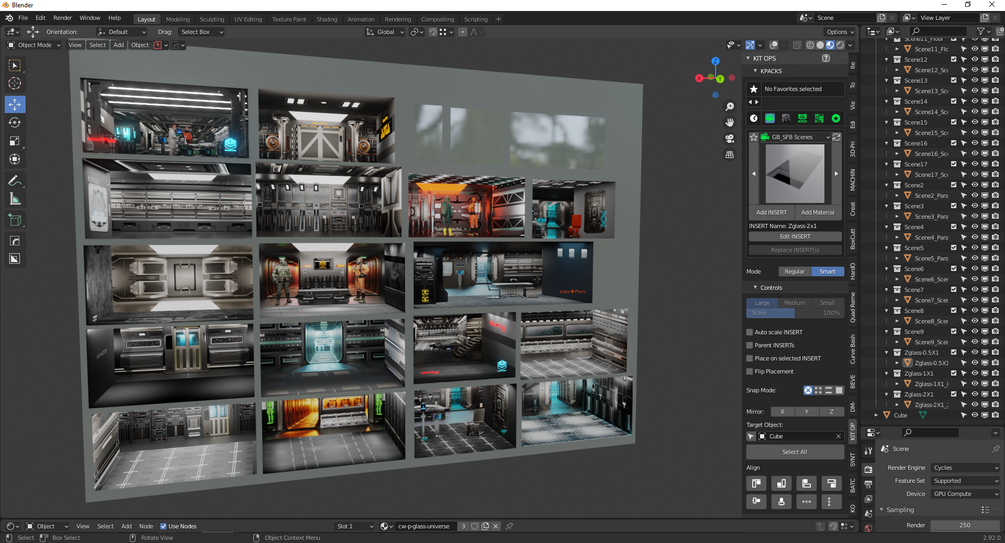This screenshot has height=543, width=1005.
Task: Hide Scene12 collection with eye icon
Action: point(974,59)
